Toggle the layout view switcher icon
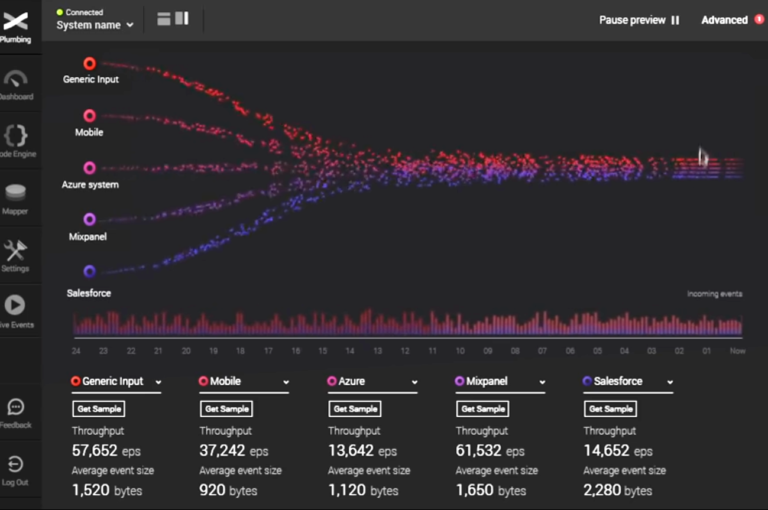Viewport: 768px width, 510px height. 173,18
